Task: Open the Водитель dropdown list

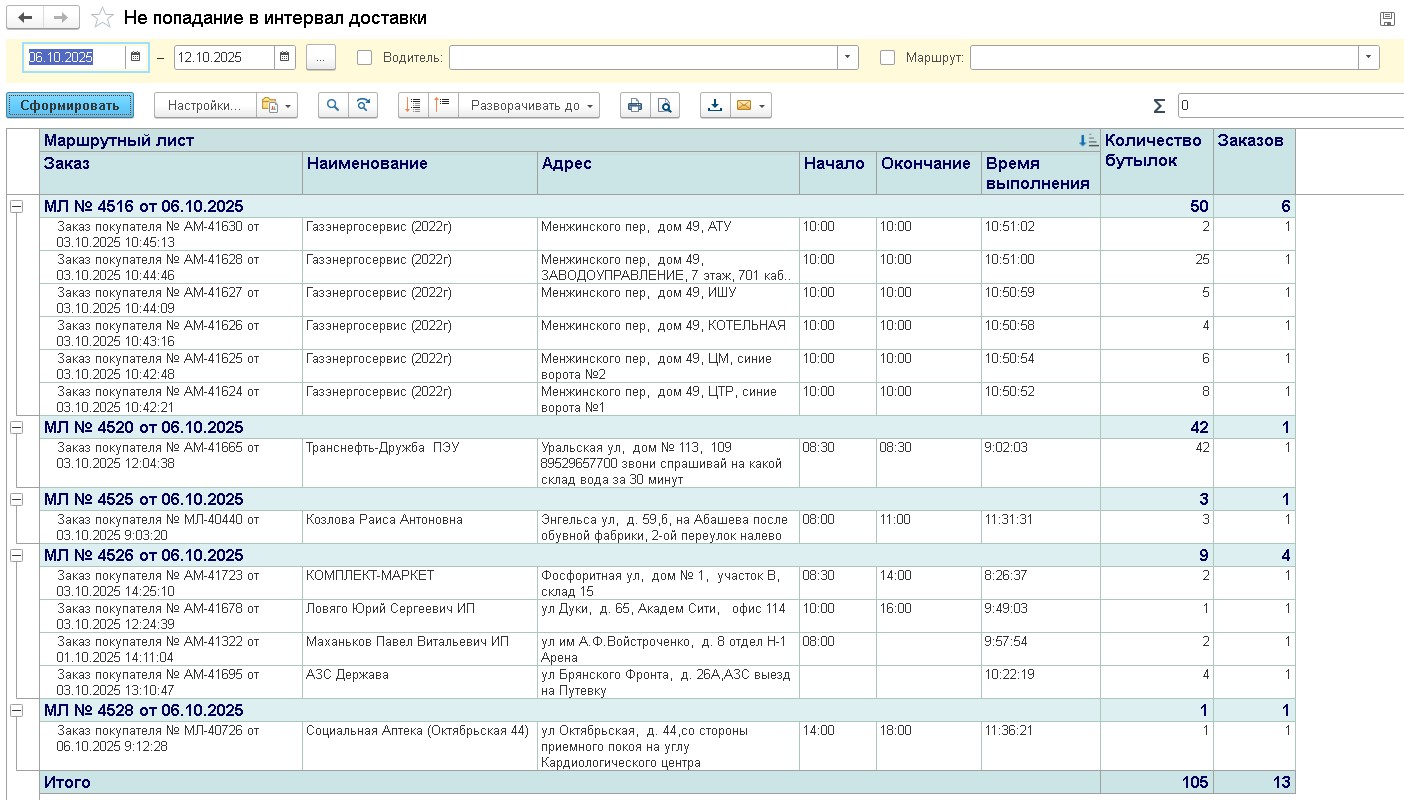Action: (x=848, y=58)
